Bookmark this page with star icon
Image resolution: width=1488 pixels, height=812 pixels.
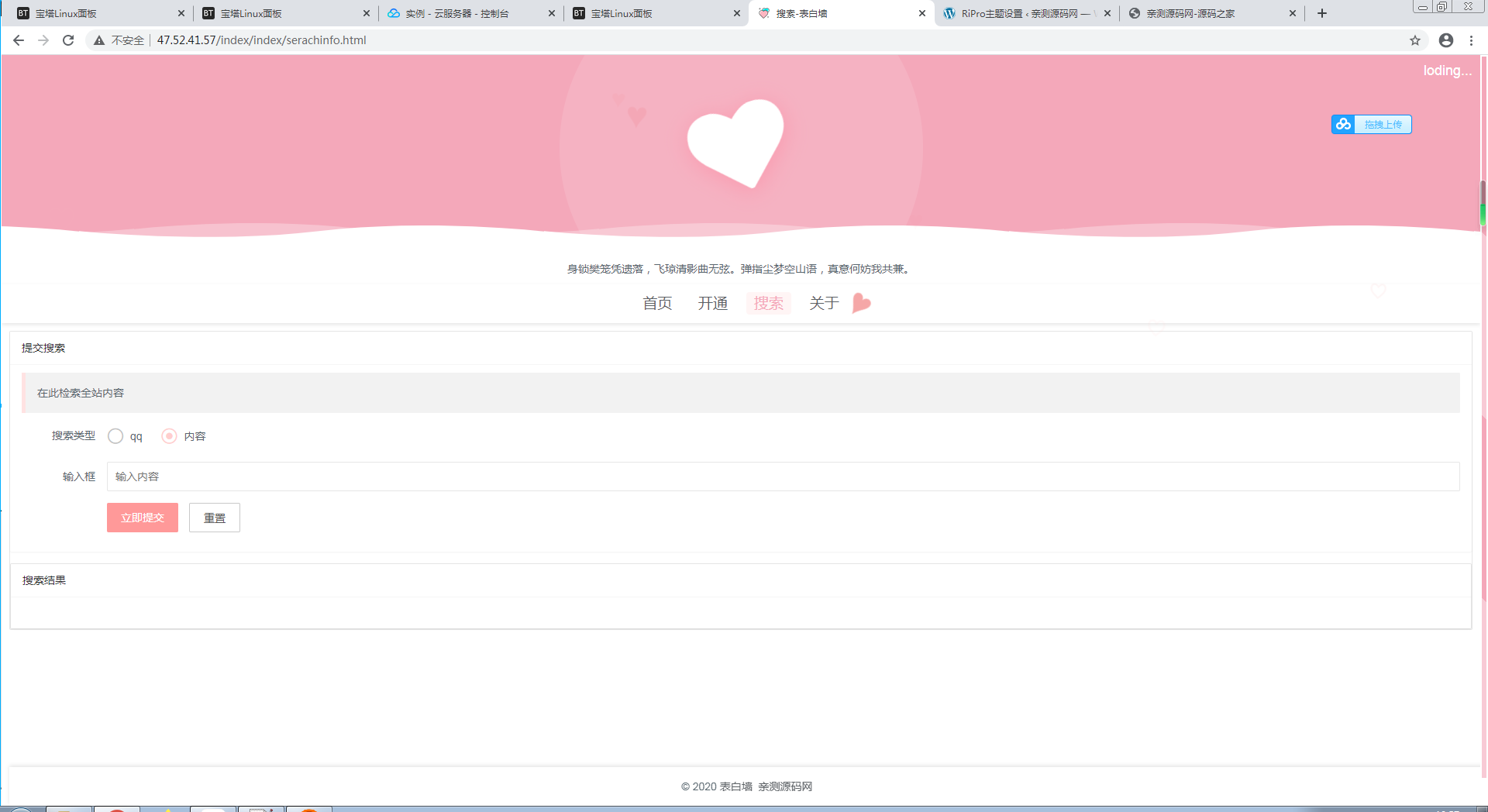click(1415, 40)
